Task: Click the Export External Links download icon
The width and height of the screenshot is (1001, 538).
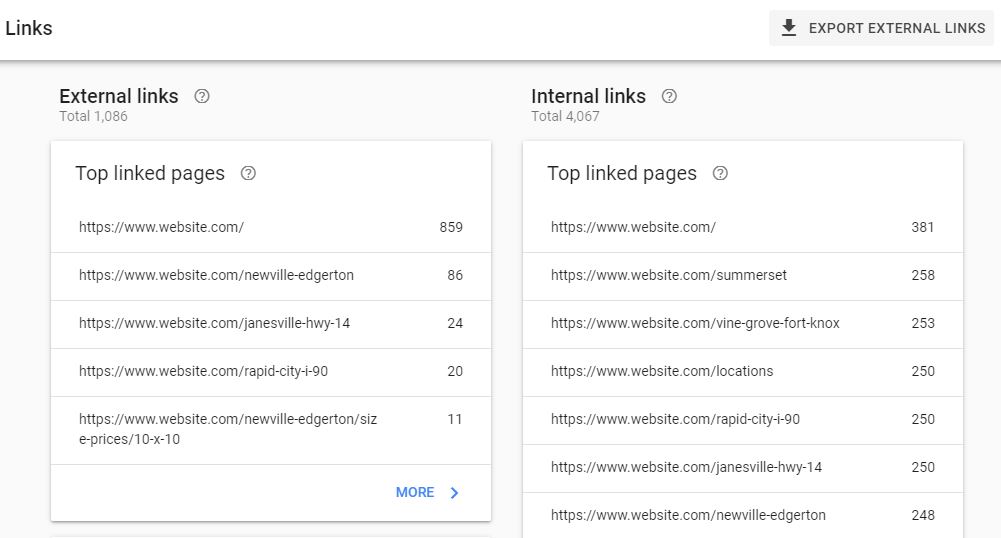Action: click(x=789, y=28)
